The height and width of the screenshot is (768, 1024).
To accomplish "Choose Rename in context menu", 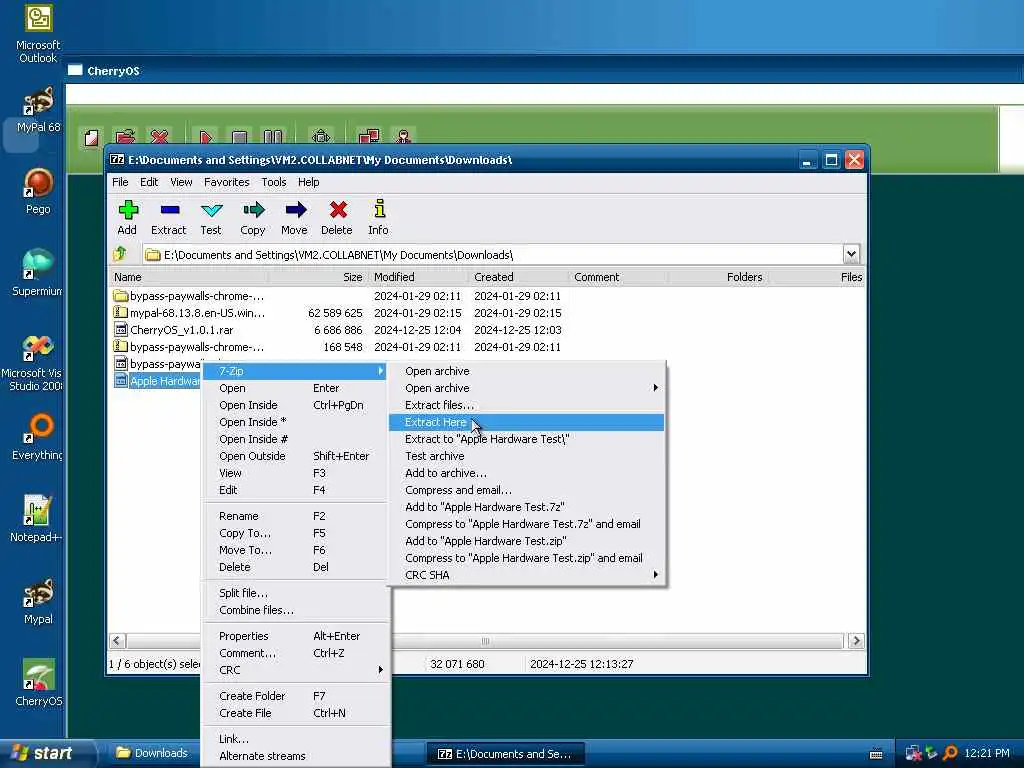I will click(x=295, y=517).
